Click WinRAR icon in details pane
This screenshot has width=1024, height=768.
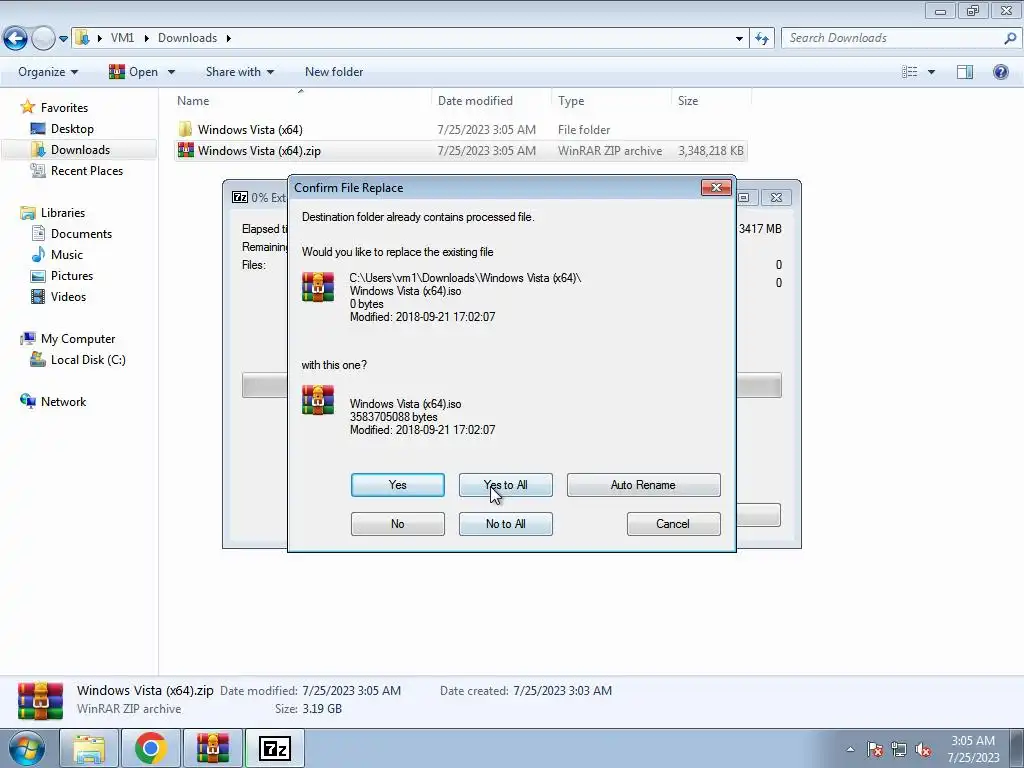tap(40, 699)
